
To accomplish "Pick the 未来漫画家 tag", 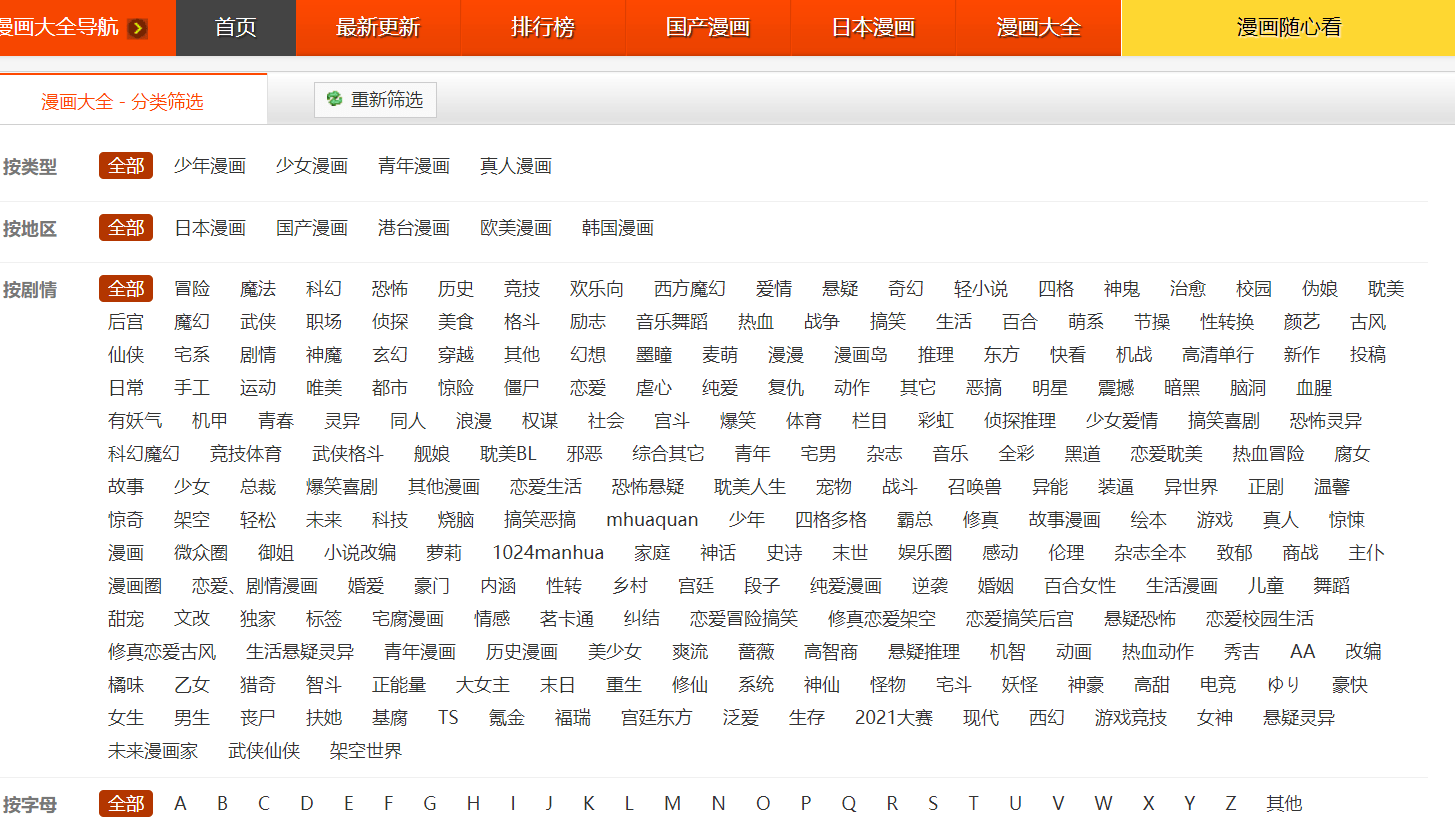I will (152, 751).
